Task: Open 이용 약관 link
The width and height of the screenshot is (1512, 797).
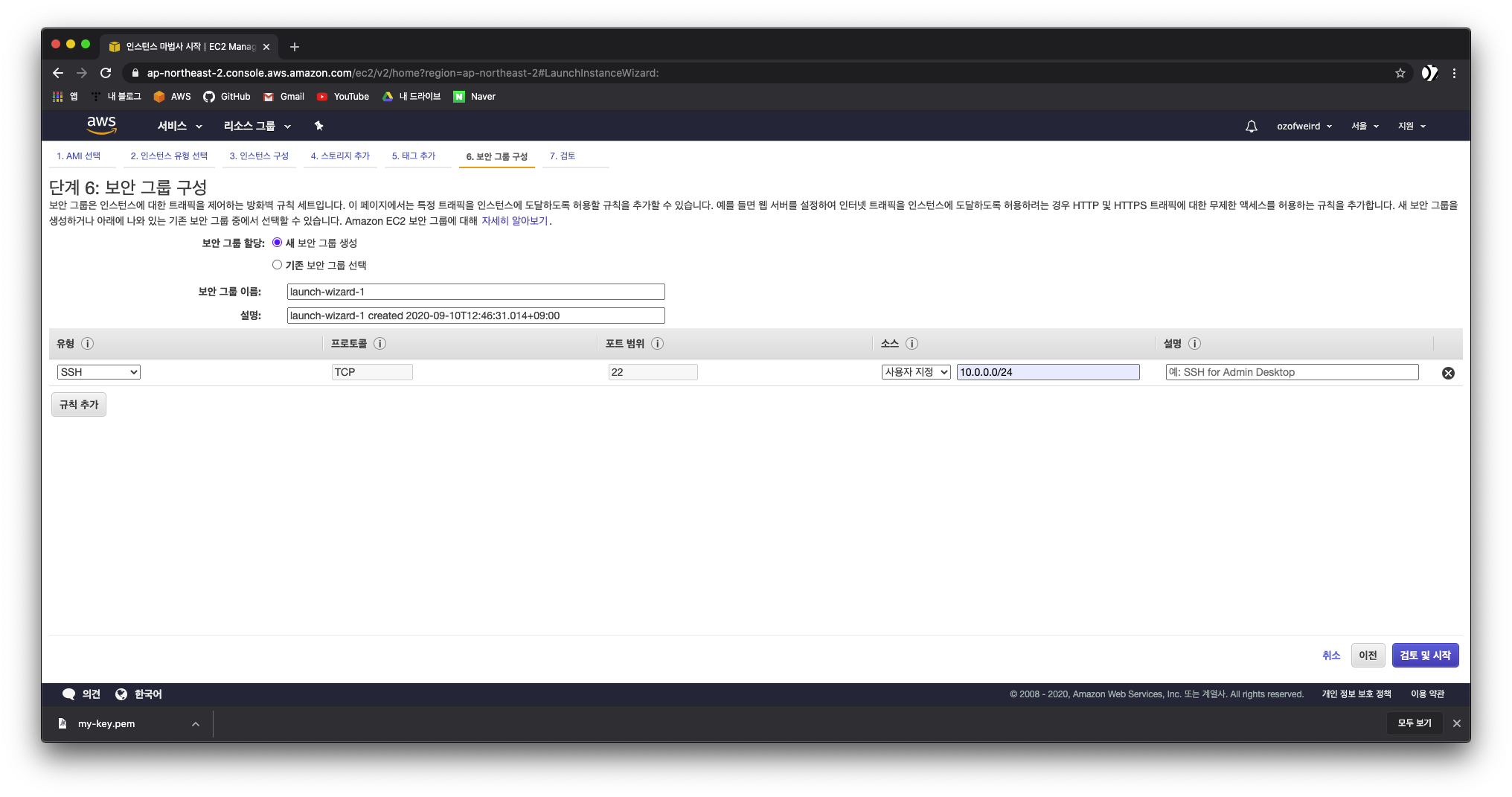Action: 1427,694
